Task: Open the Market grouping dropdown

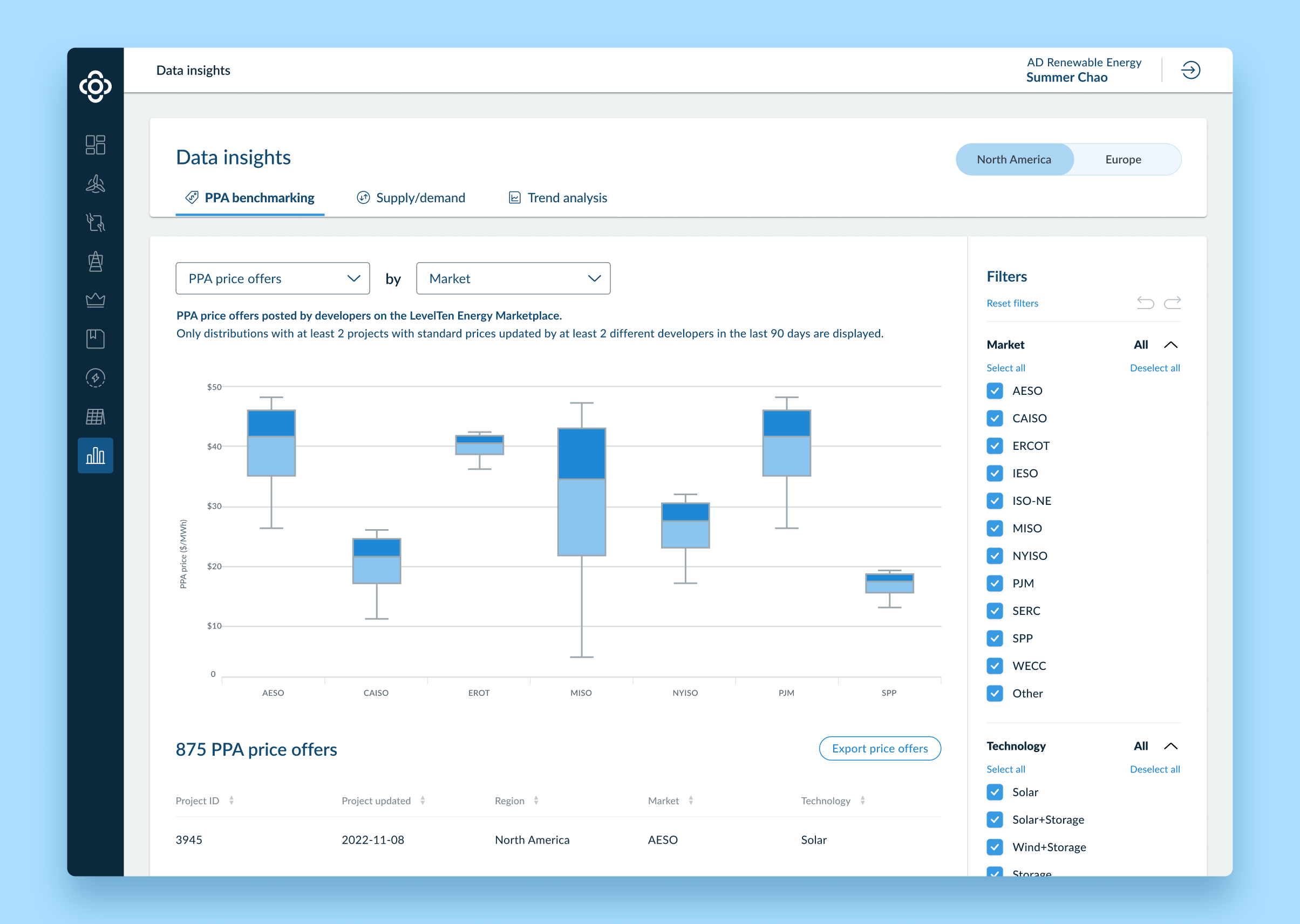Action: click(513, 278)
